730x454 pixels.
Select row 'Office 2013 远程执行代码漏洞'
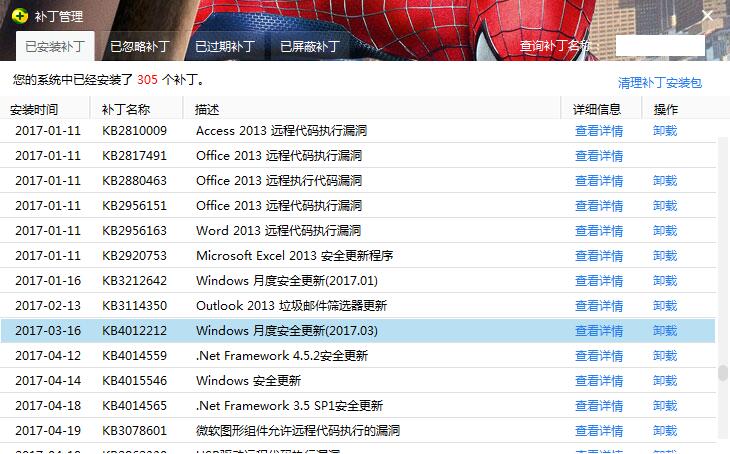[358, 181]
